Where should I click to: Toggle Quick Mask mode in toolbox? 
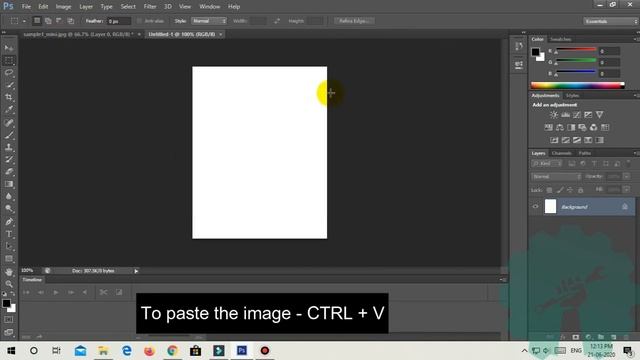point(9,320)
